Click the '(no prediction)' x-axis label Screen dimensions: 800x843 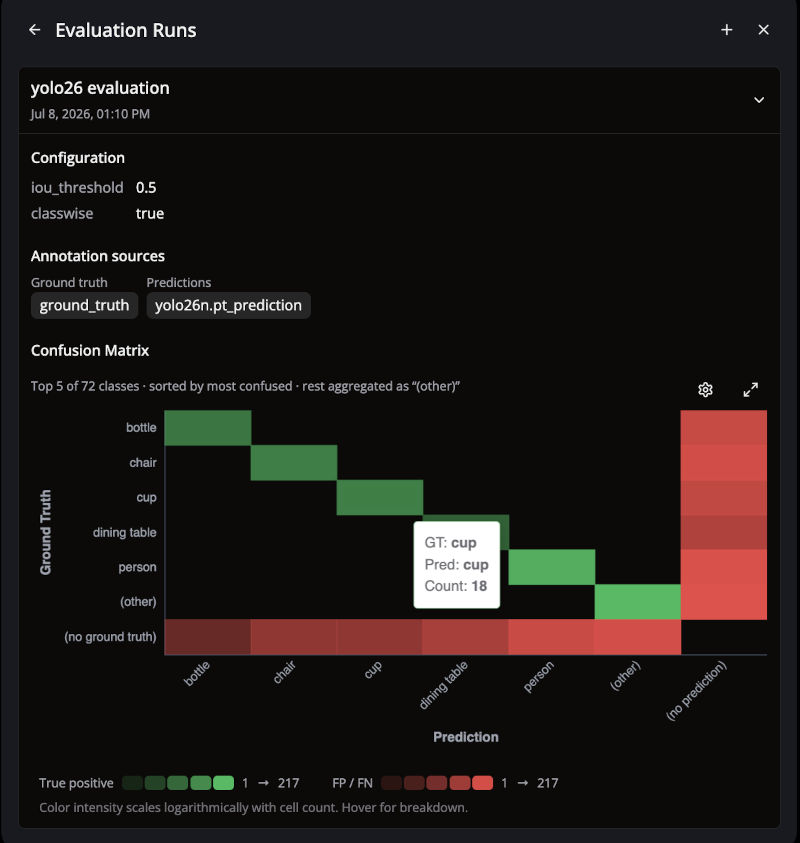coord(696,691)
